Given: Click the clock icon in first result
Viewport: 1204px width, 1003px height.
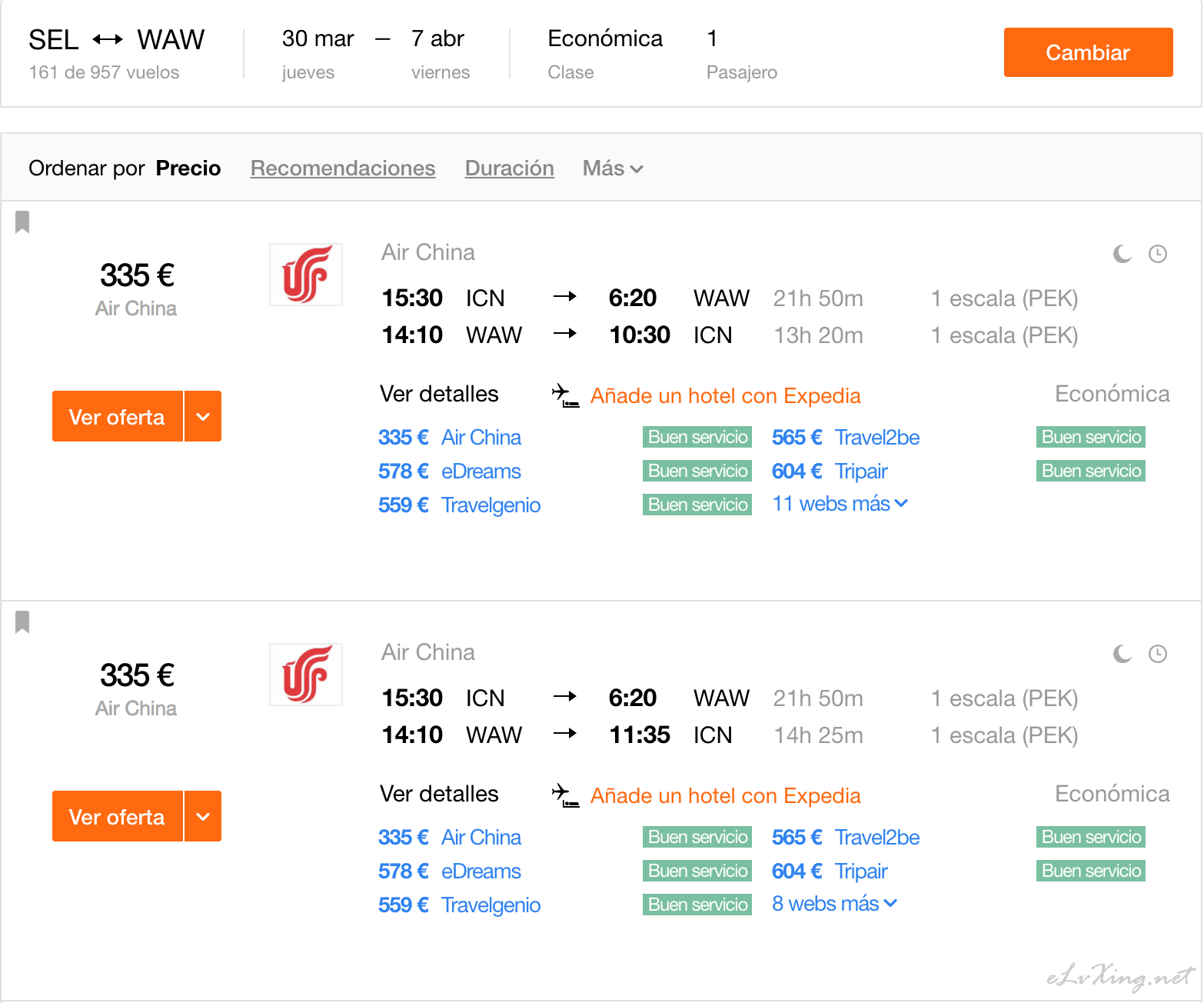Looking at the screenshot, I should [1158, 254].
